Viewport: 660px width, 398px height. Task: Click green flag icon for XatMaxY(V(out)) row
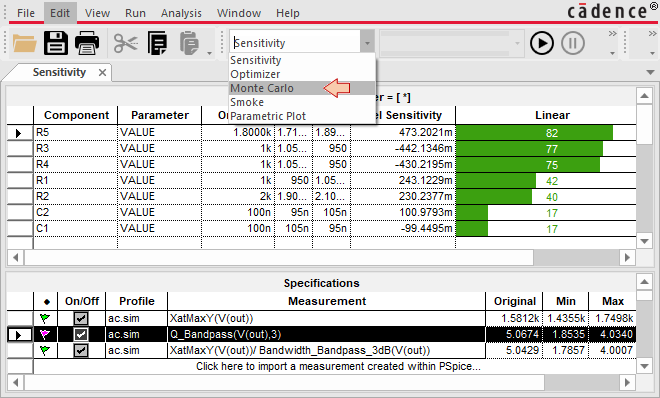[x=45, y=318]
